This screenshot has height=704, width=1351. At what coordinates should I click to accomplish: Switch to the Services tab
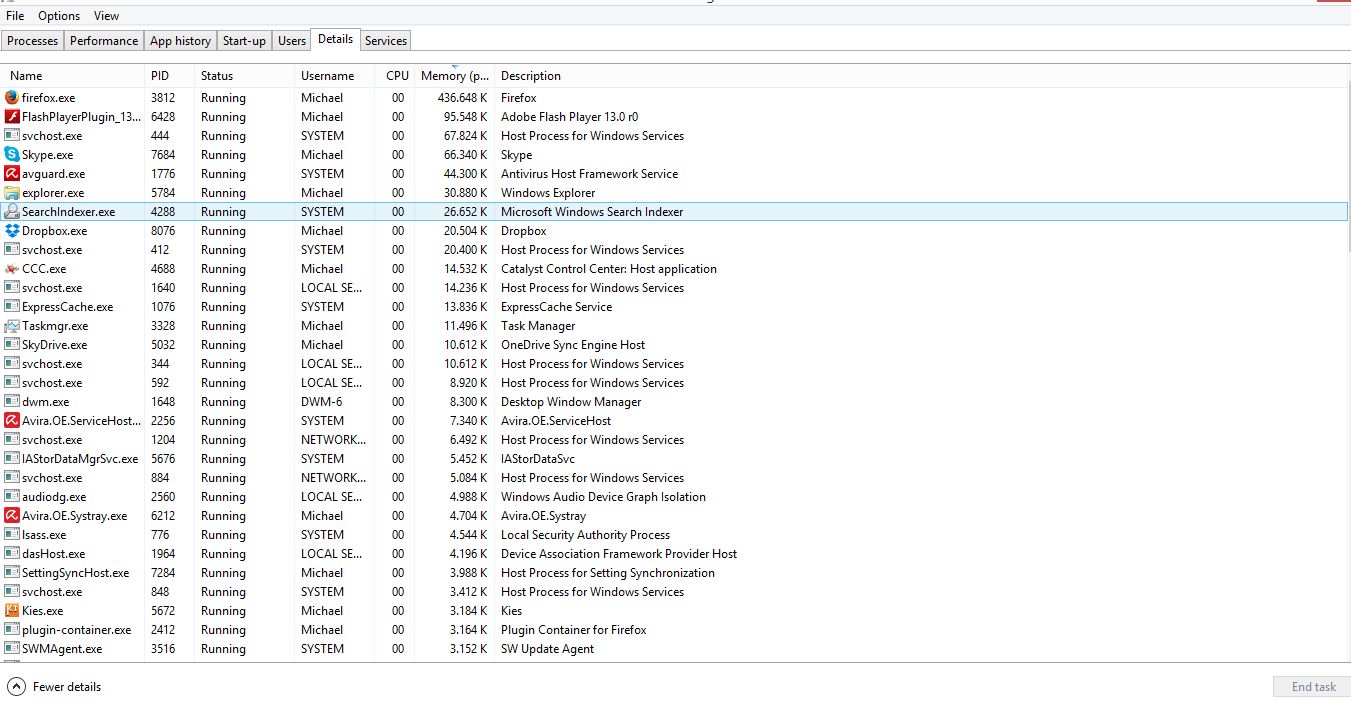pos(386,41)
